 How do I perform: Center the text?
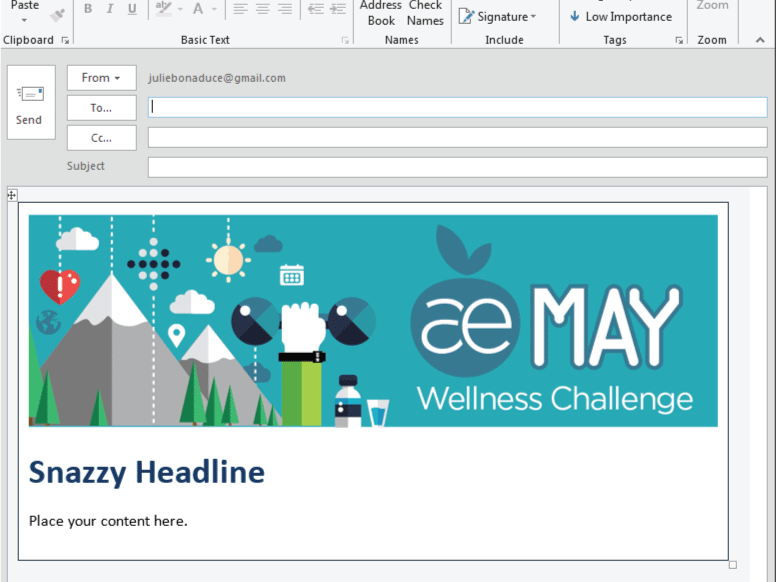[263, 9]
